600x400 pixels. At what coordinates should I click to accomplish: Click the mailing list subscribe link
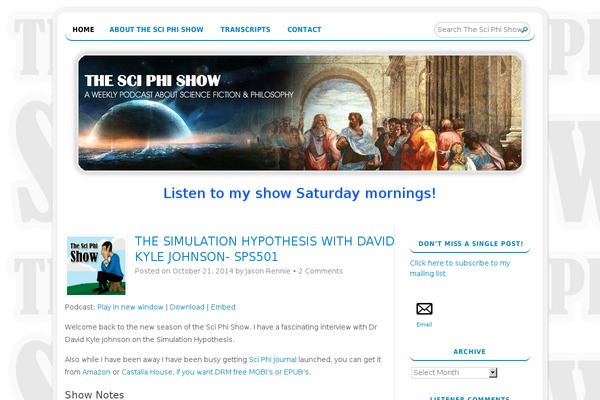click(460, 268)
